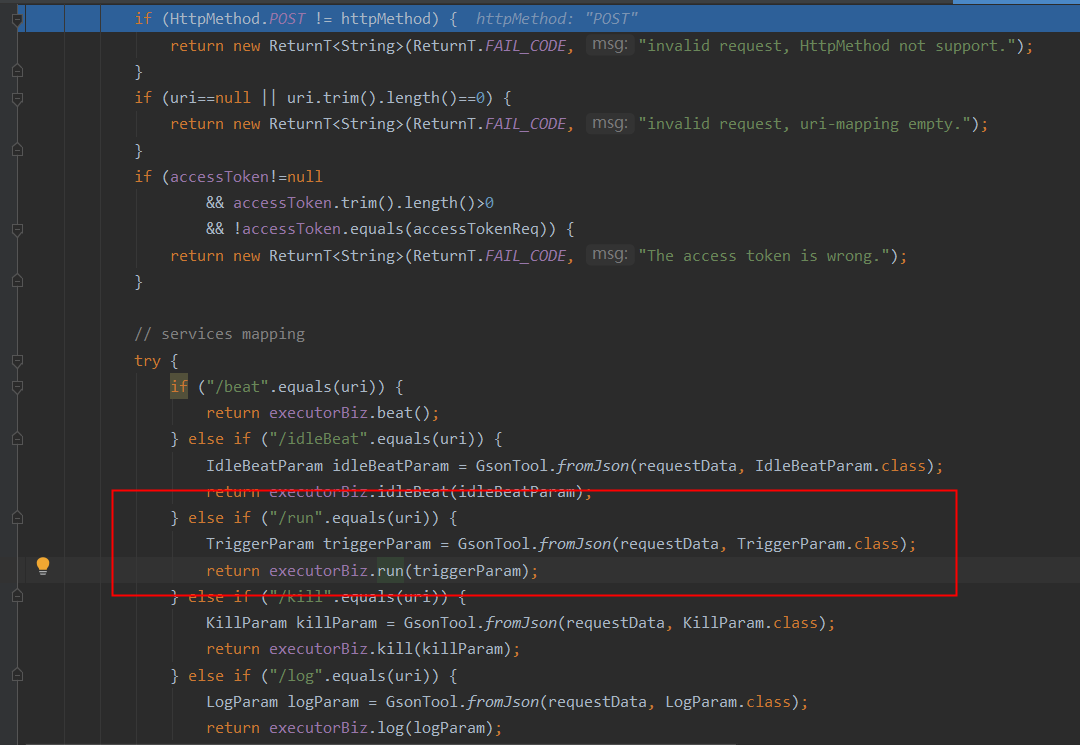Click KillParam.class argument
Image resolution: width=1080 pixels, height=745 pixels.
tap(749, 623)
